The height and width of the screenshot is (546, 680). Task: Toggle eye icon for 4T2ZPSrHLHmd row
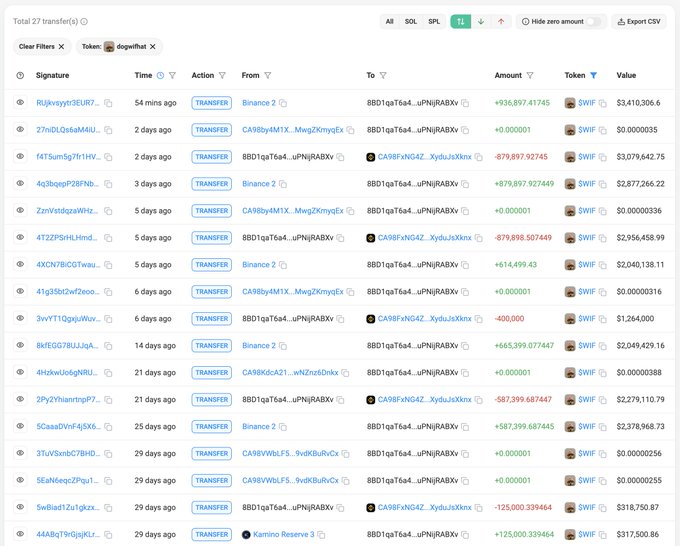(x=20, y=237)
